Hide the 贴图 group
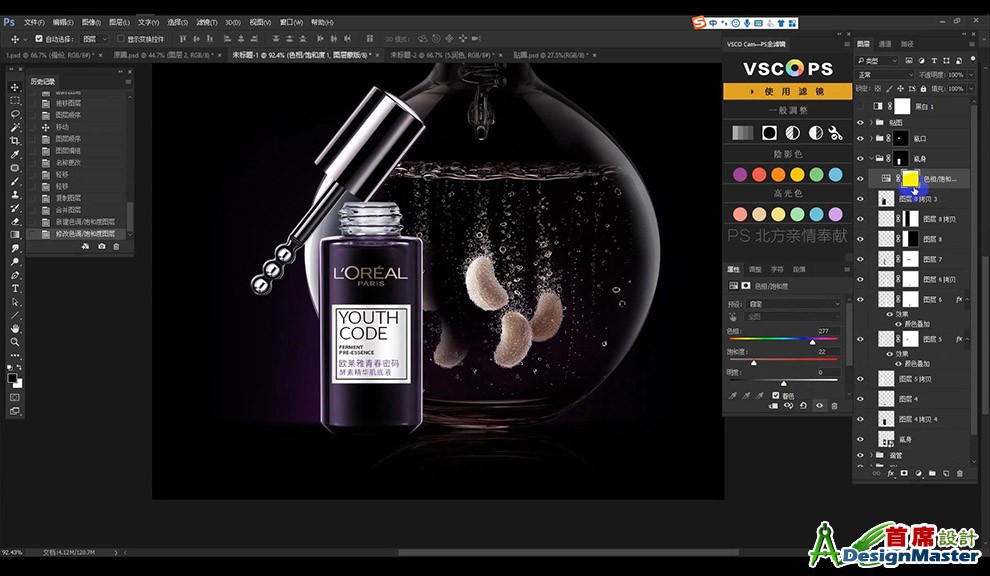The width and height of the screenshot is (990, 576). 860,123
